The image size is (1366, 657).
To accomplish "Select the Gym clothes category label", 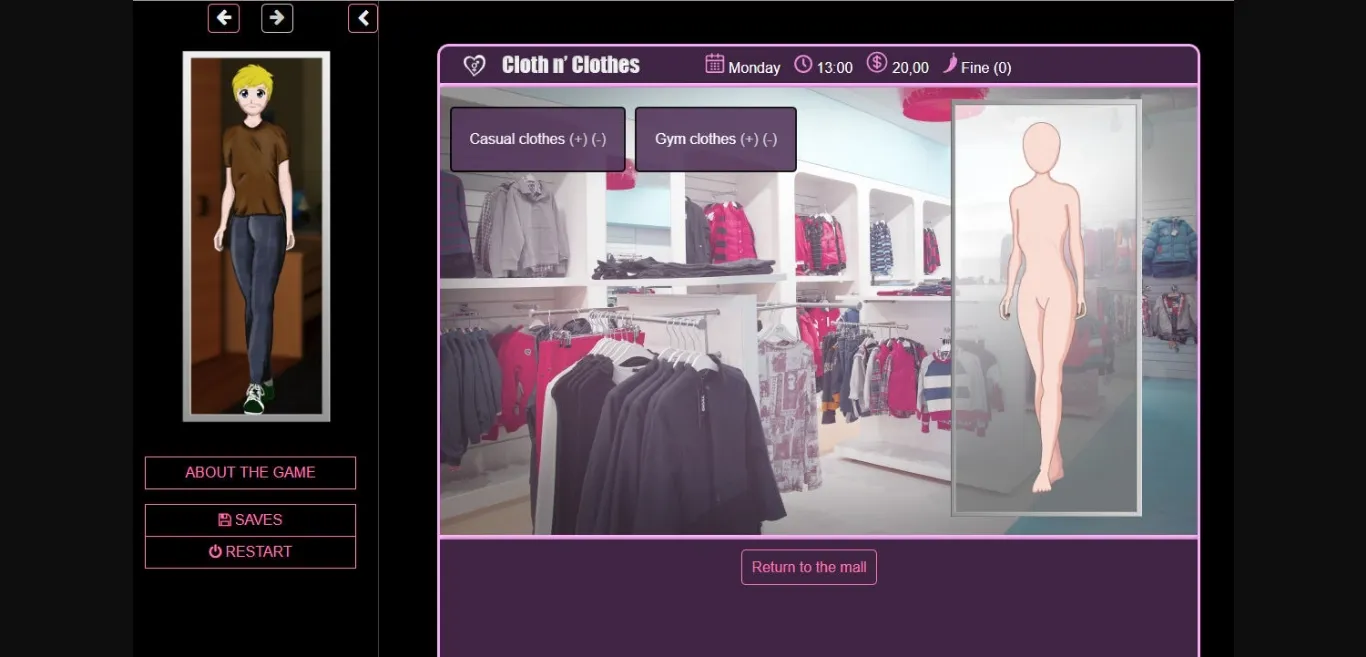I will click(695, 139).
